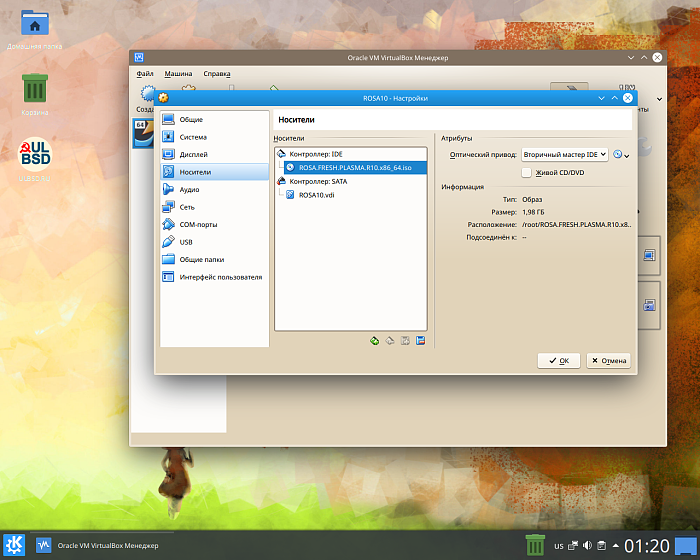Select the SATA controller in storage tree
The height and width of the screenshot is (560, 700).
351,181
